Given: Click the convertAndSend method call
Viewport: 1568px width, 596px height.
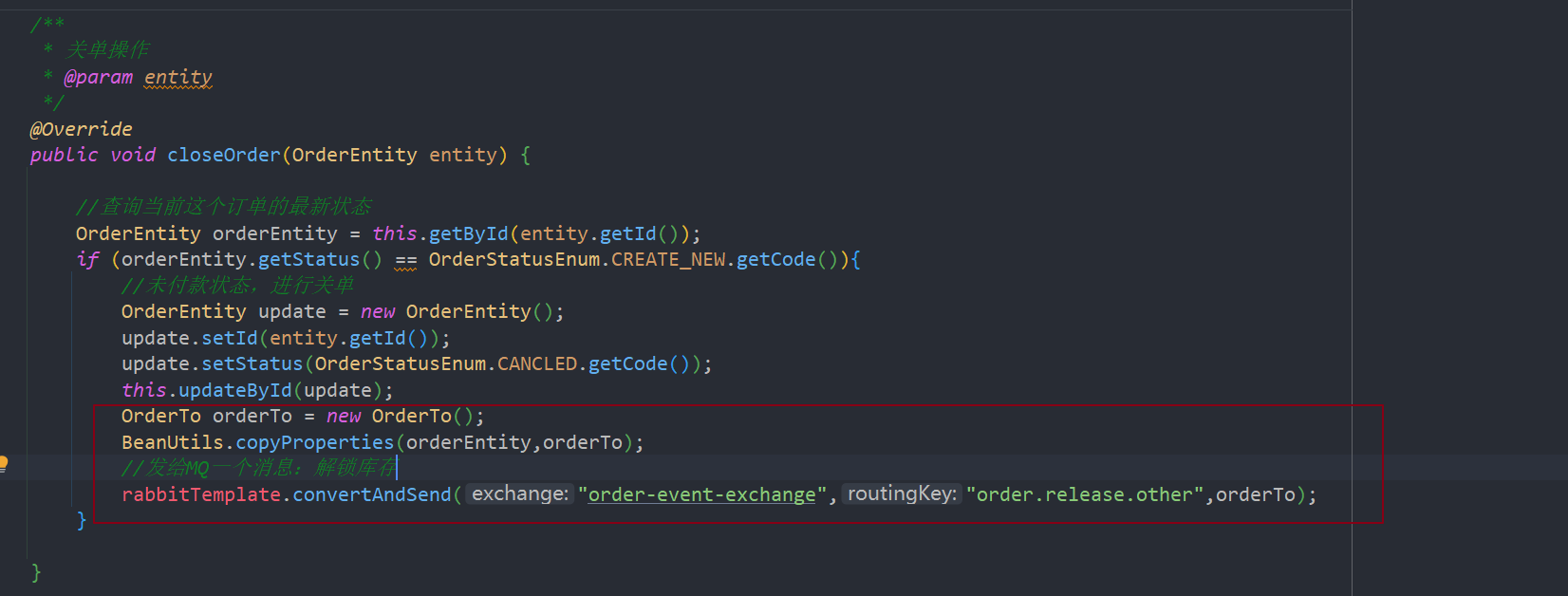Looking at the screenshot, I should 372,494.
